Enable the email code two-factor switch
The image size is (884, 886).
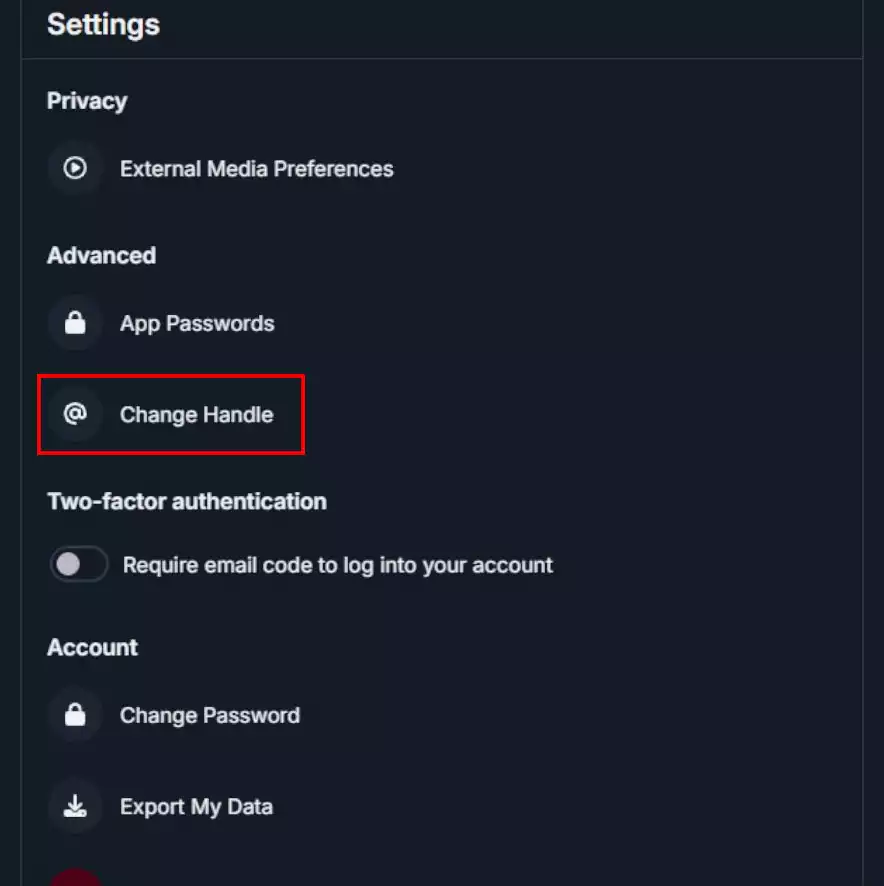click(79, 564)
